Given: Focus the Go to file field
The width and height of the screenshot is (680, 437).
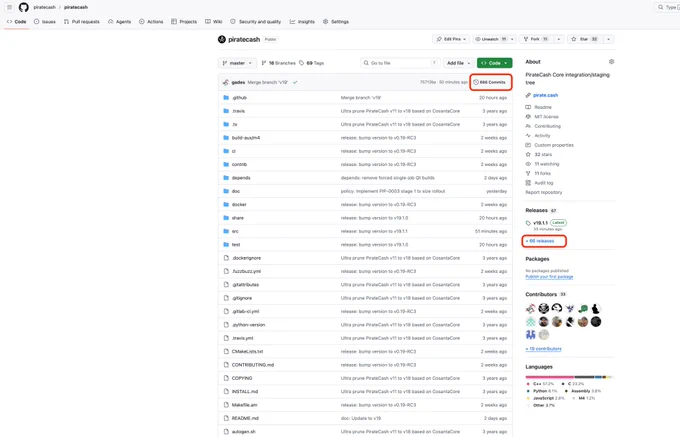Looking at the screenshot, I should (400, 63).
